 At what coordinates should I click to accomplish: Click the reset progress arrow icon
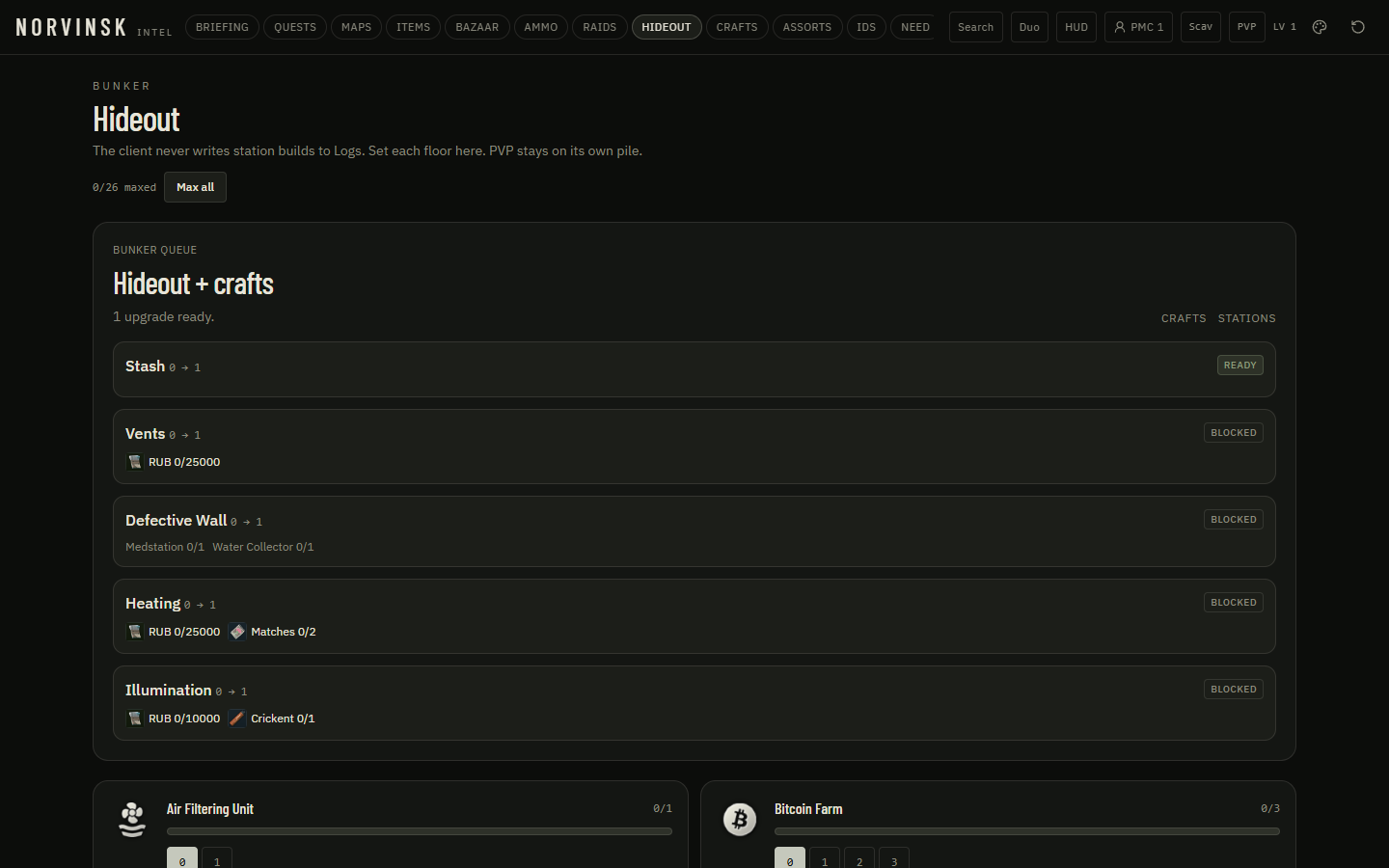pyautogui.click(x=1358, y=27)
